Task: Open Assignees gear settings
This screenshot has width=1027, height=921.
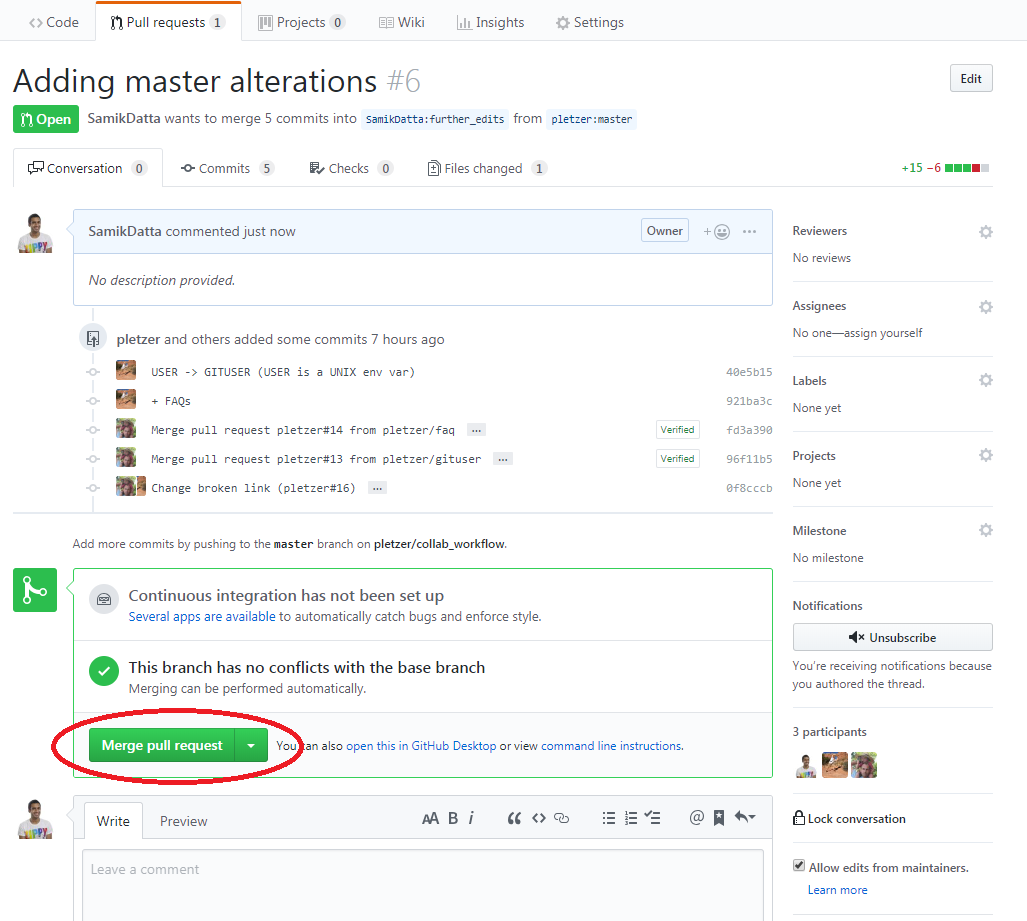Action: coord(985,307)
